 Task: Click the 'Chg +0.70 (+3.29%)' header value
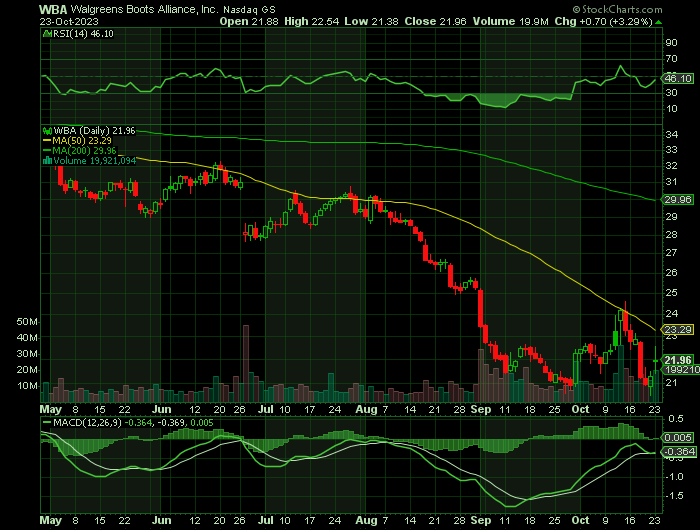tap(604, 21)
